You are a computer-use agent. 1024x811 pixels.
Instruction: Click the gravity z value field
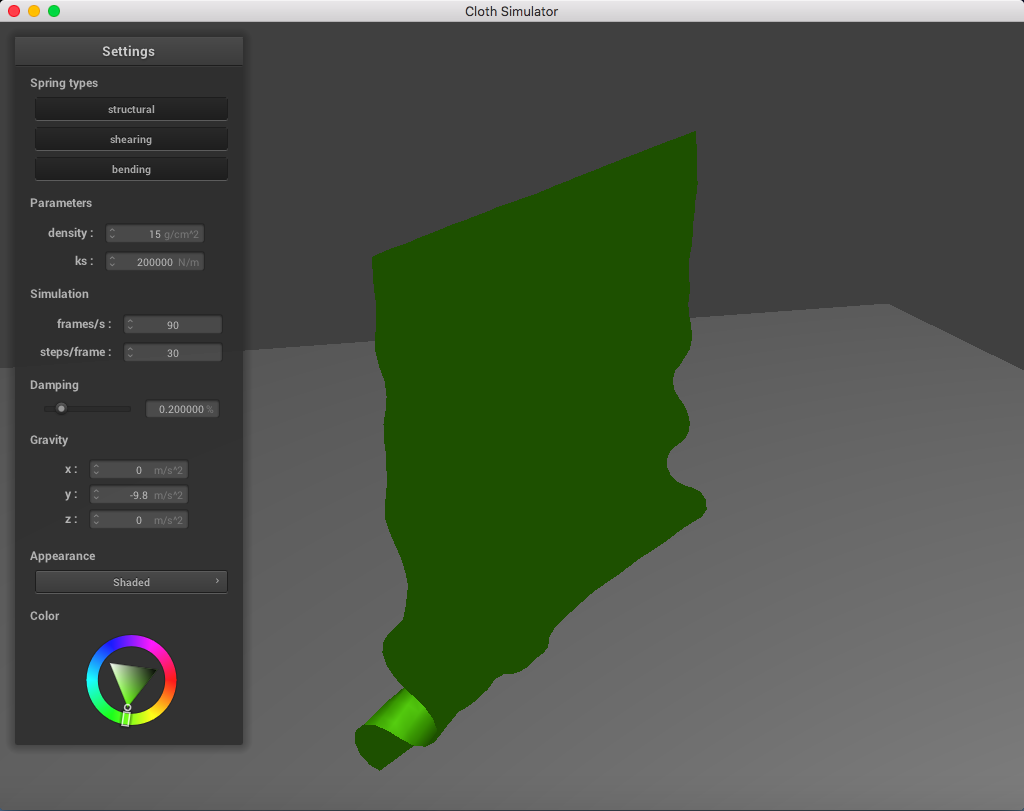[139, 520]
